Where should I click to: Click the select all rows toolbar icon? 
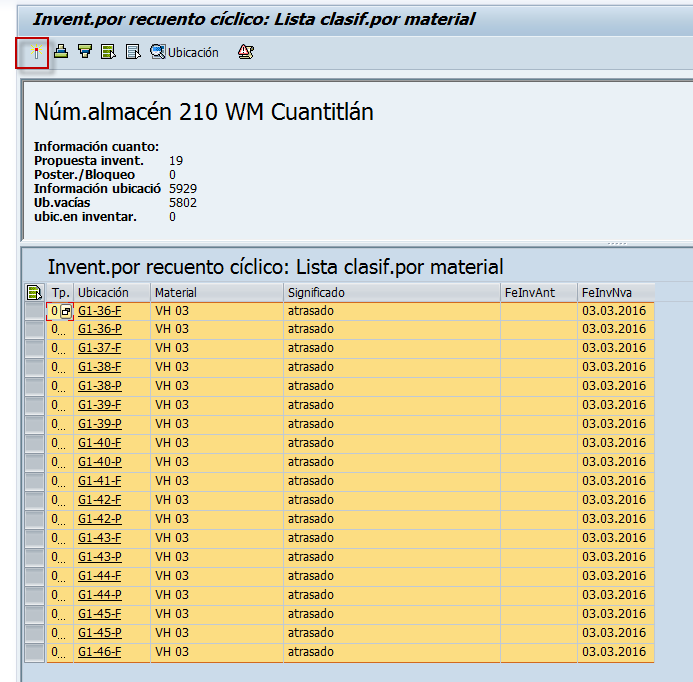pyautogui.click(x=108, y=52)
